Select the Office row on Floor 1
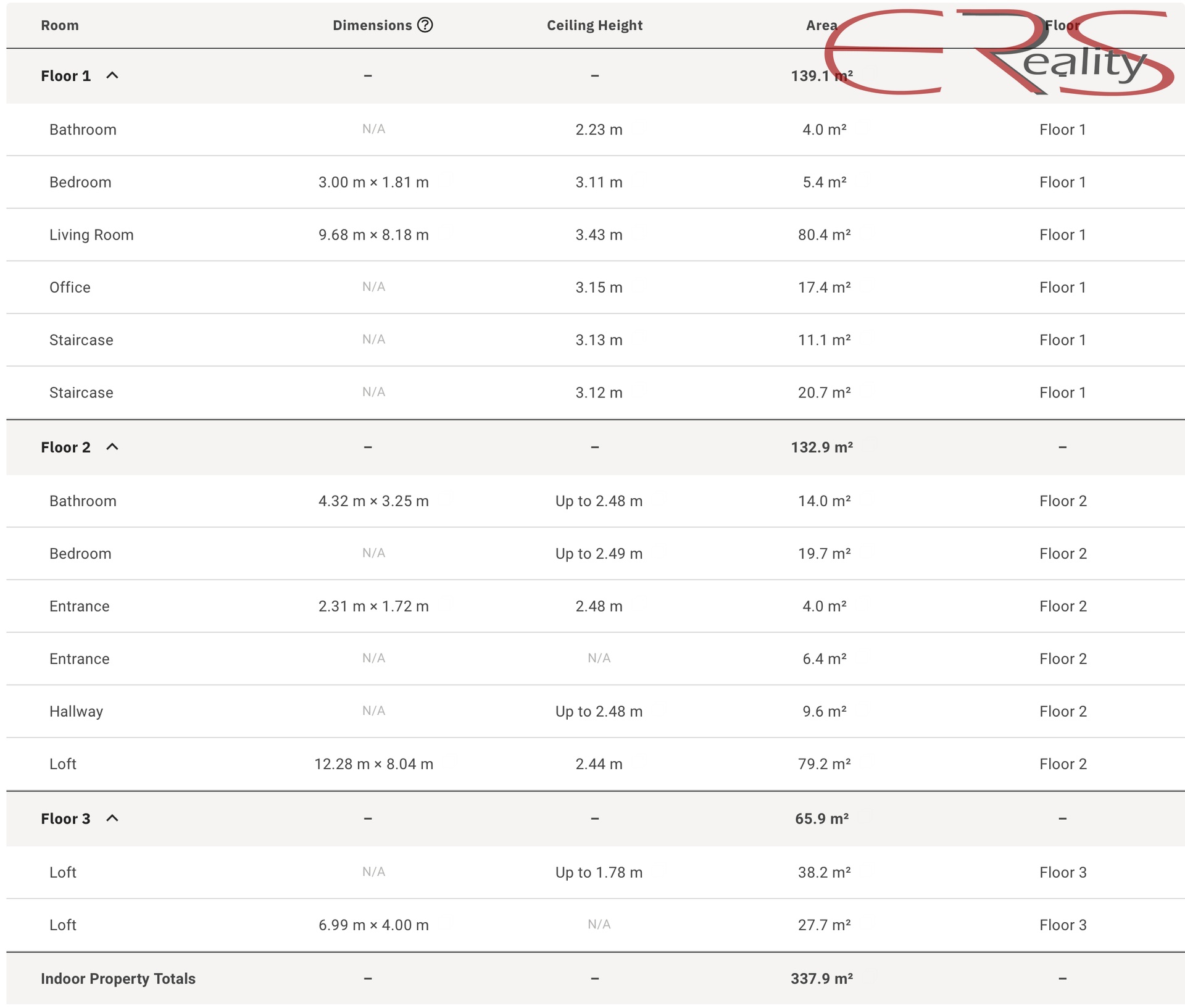Image resolution: width=1185 pixels, height=1008 pixels. [x=70, y=287]
